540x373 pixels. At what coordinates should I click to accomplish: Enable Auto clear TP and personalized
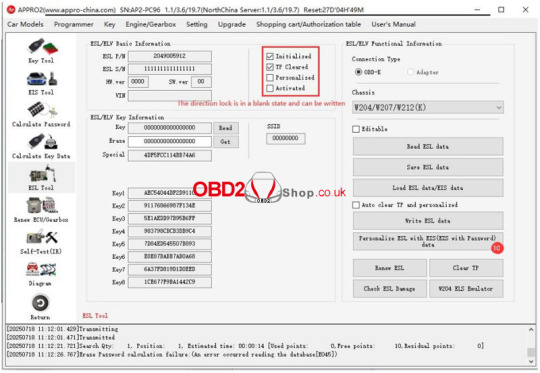[x=356, y=205]
